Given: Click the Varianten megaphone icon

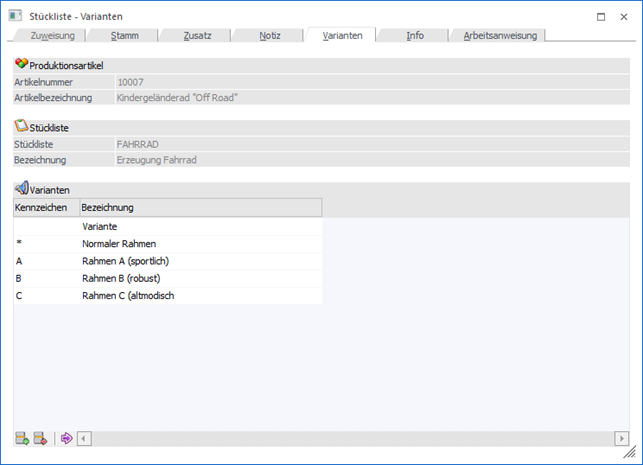Looking at the screenshot, I should [21, 189].
